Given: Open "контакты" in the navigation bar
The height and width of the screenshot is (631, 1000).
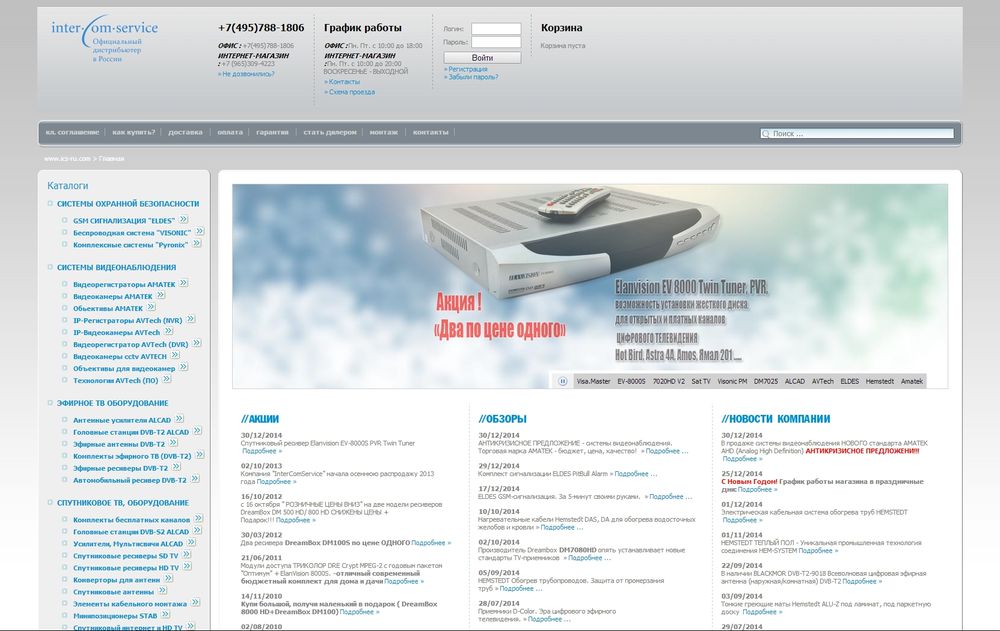Looking at the screenshot, I should pyautogui.click(x=430, y=133).
